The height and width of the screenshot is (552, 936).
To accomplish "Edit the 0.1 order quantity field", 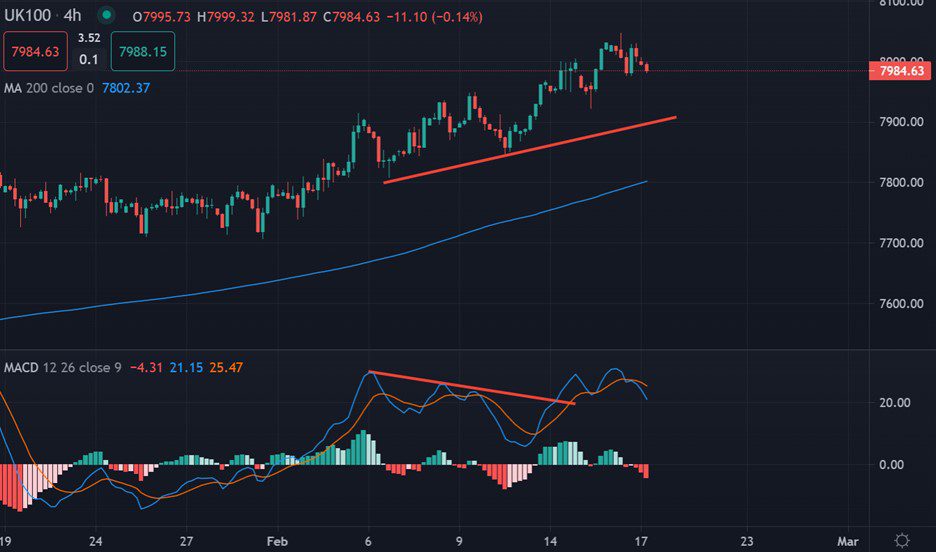I will 89,60.
